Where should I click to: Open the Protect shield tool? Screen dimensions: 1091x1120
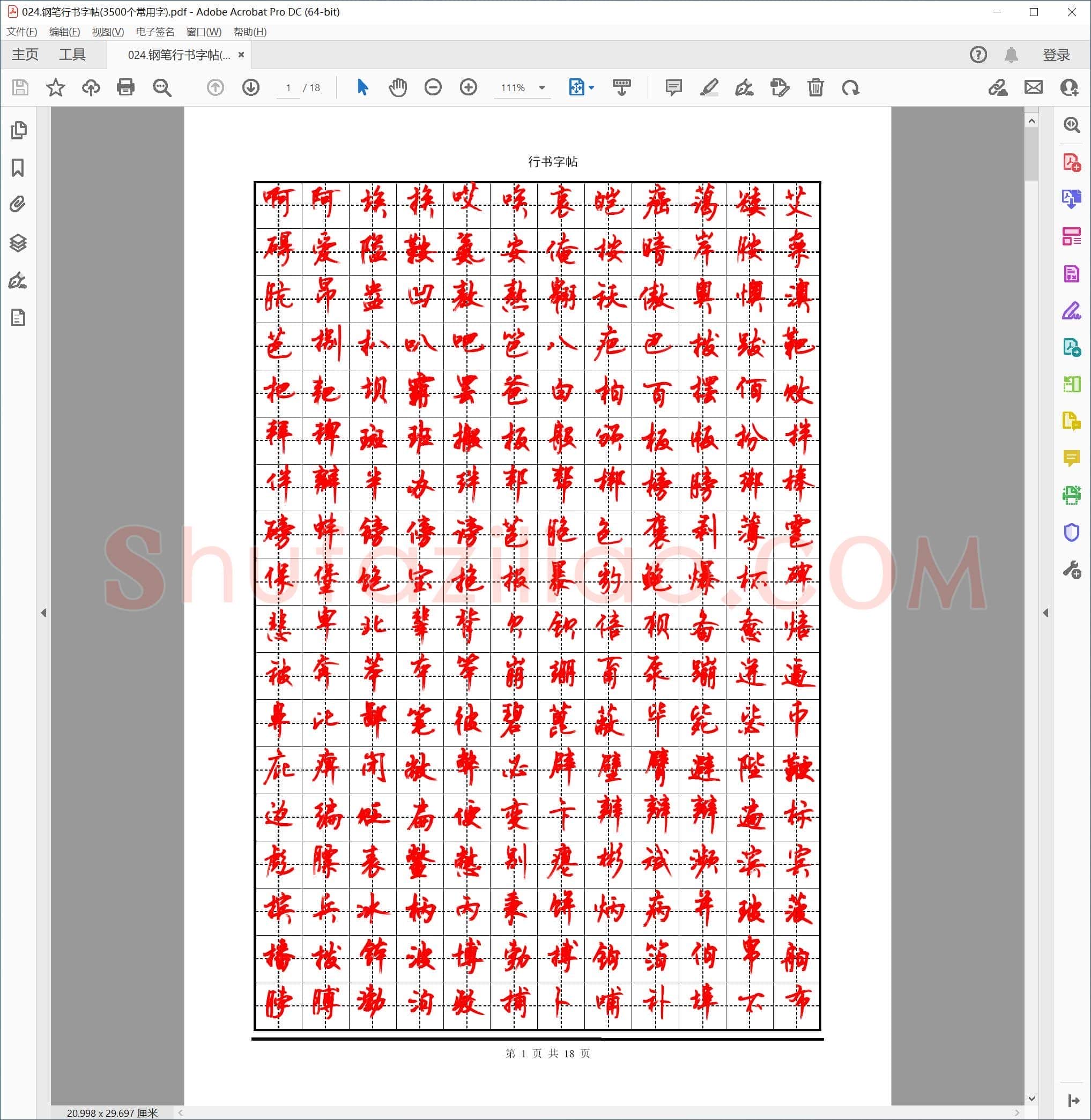click(1071, 533)
